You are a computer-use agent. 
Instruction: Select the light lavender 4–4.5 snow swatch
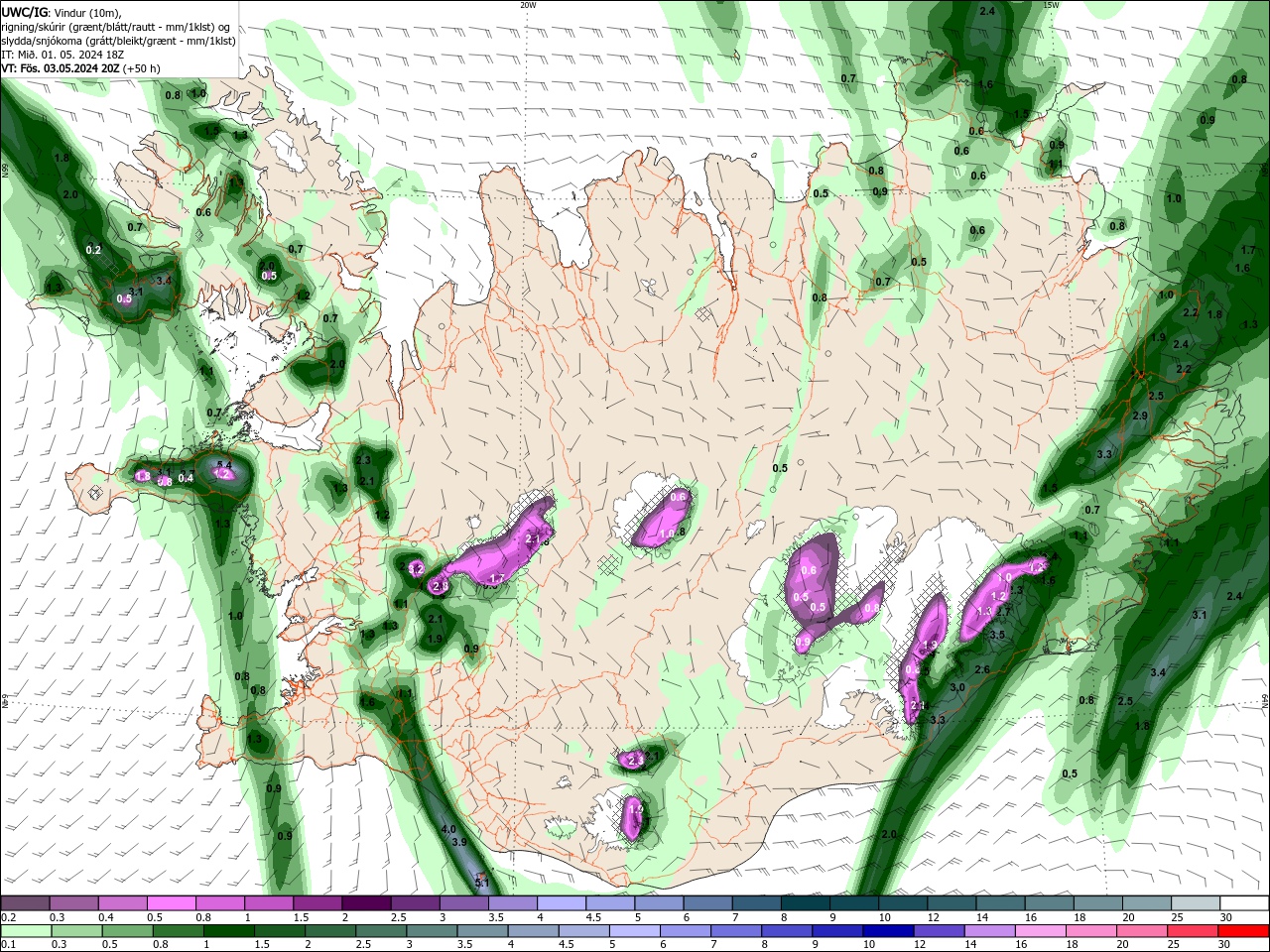click(562, 903)
